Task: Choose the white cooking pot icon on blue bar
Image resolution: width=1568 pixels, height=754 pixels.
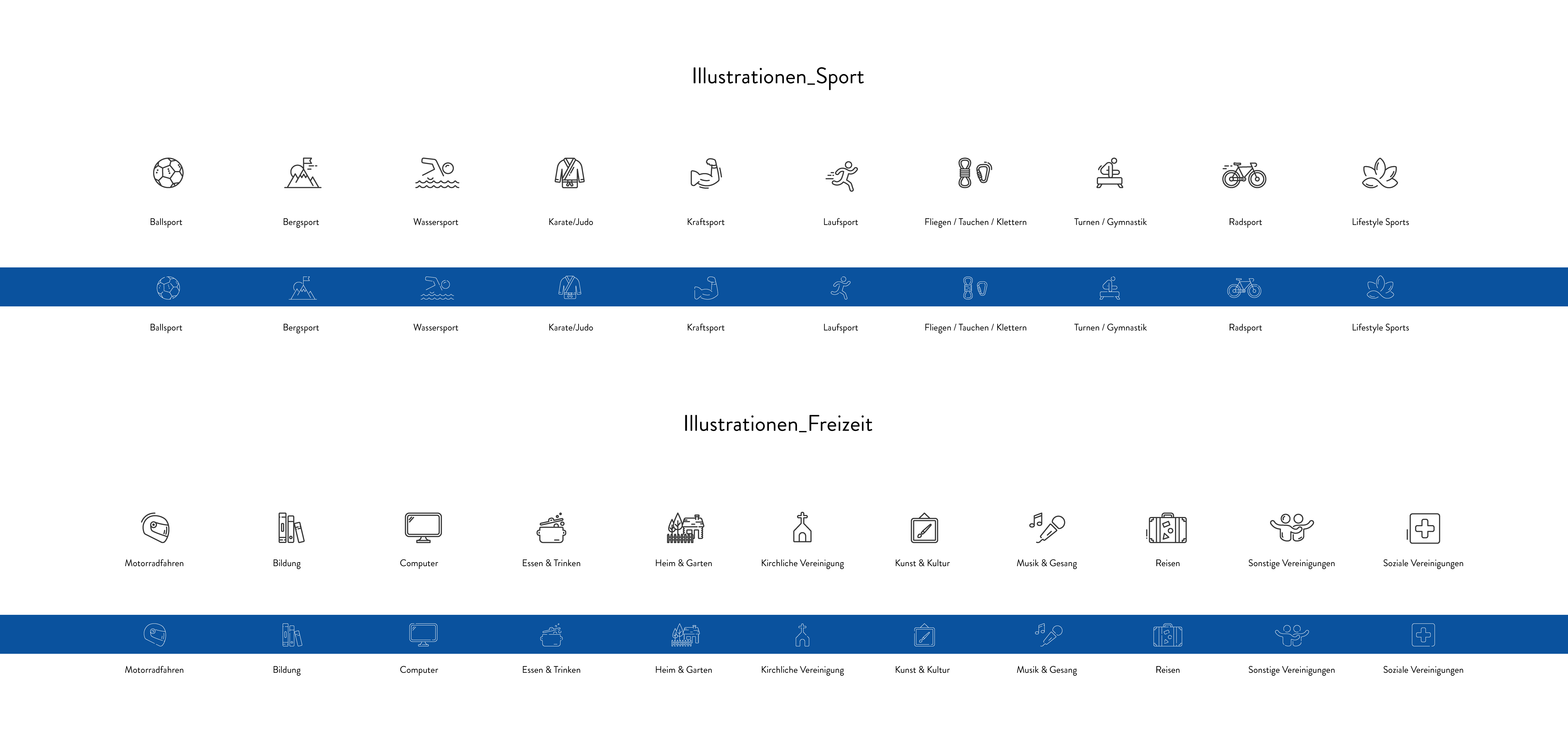Action: (x=552, y=635)
